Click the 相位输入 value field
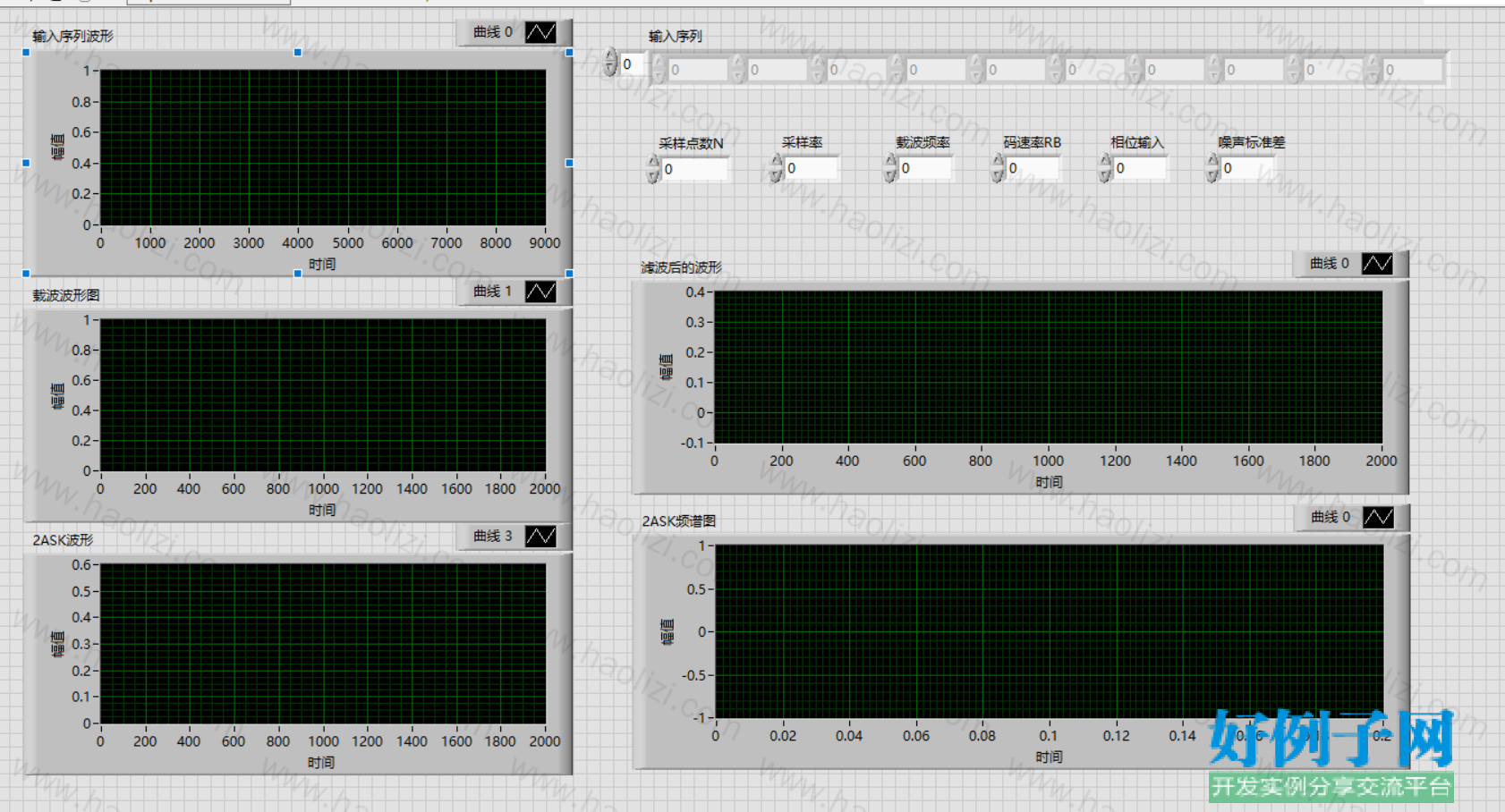The image size is (1505, 812). coord(1141,168)
